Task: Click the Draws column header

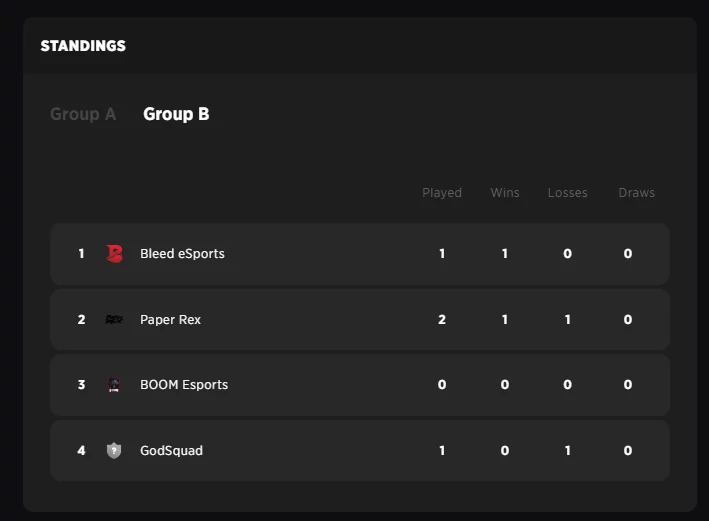Action: click(x=636, y=193)
